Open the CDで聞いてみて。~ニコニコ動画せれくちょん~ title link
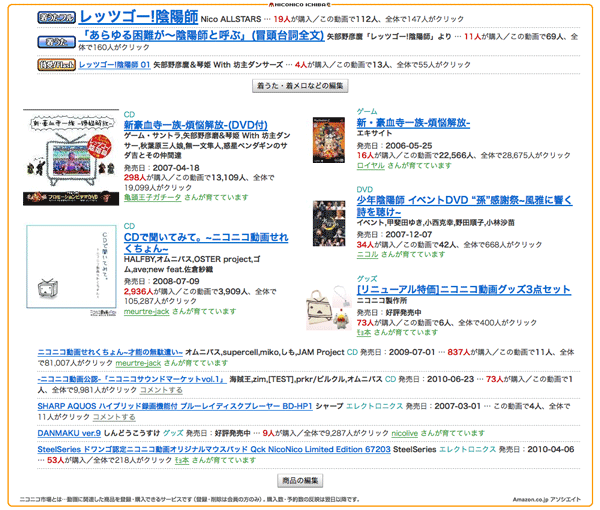 click(206, 243)
